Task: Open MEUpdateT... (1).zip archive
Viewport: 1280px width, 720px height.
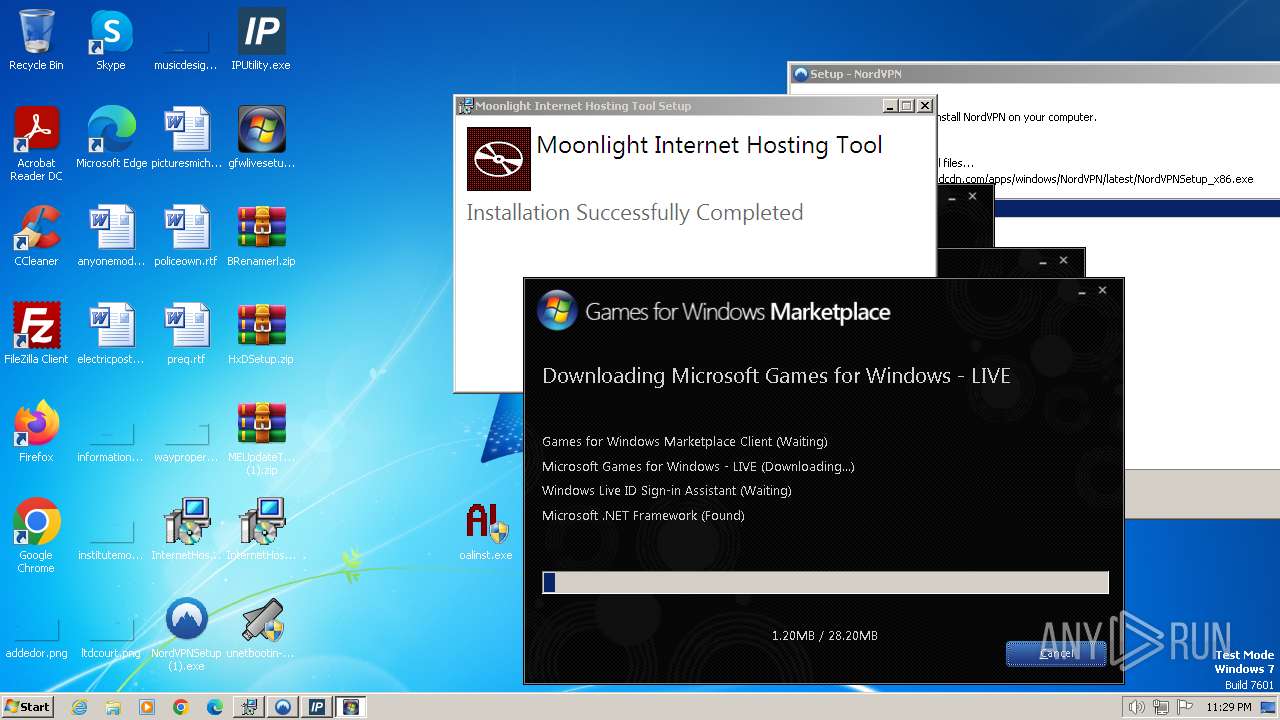Action: [261, 438]
